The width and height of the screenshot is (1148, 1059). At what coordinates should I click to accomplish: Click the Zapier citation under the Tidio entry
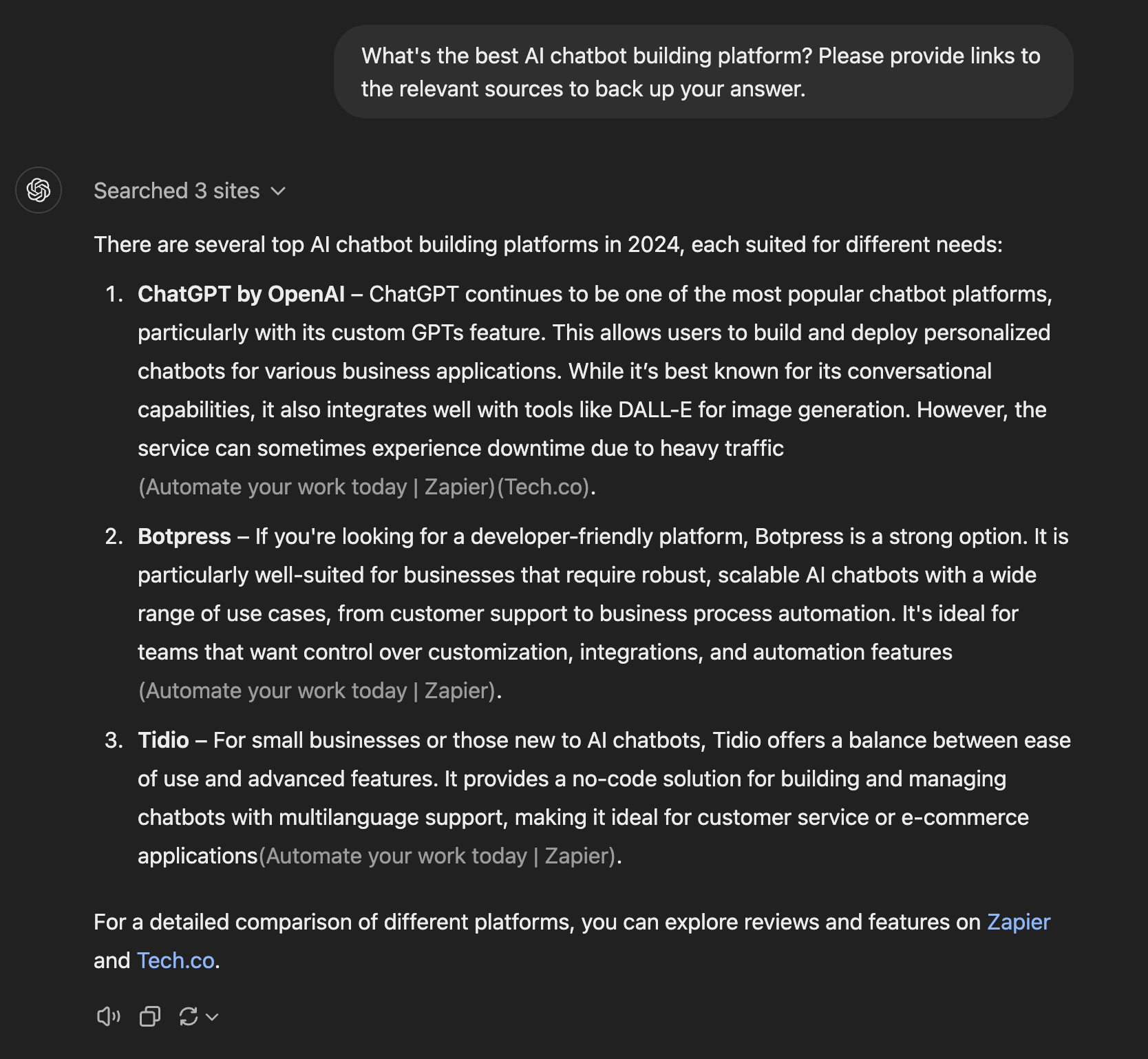coord(439,856)
